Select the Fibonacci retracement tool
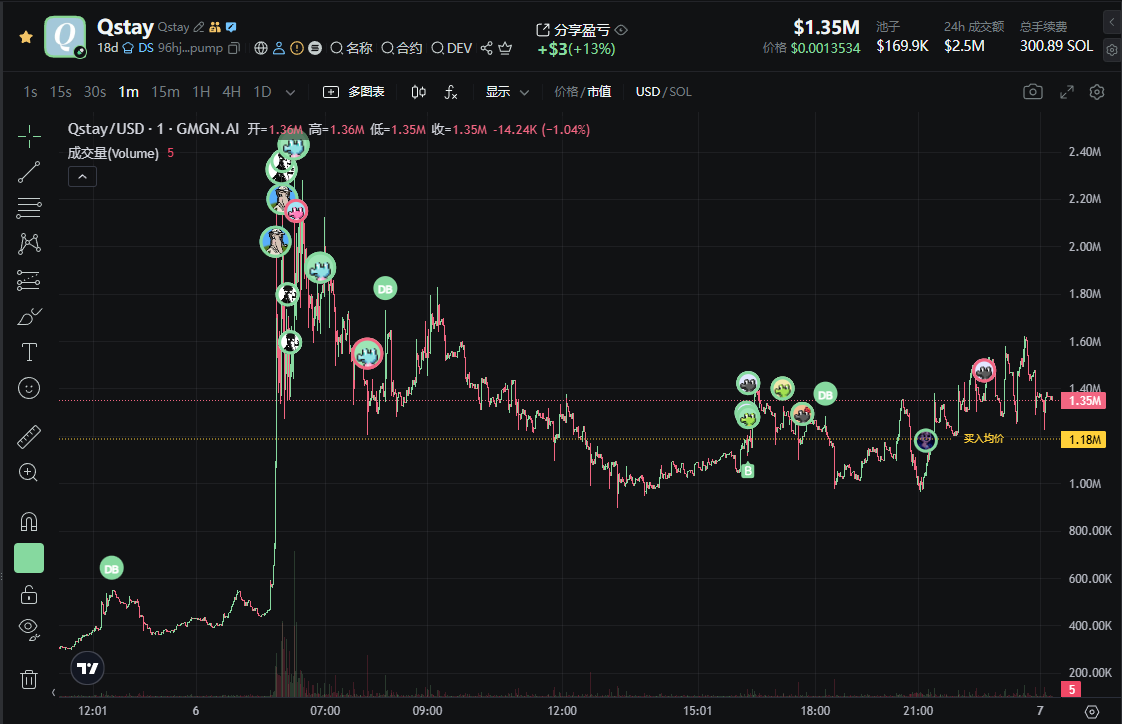Image resolution: width=1122 pixels, height=724 pixels. [29, 207]
